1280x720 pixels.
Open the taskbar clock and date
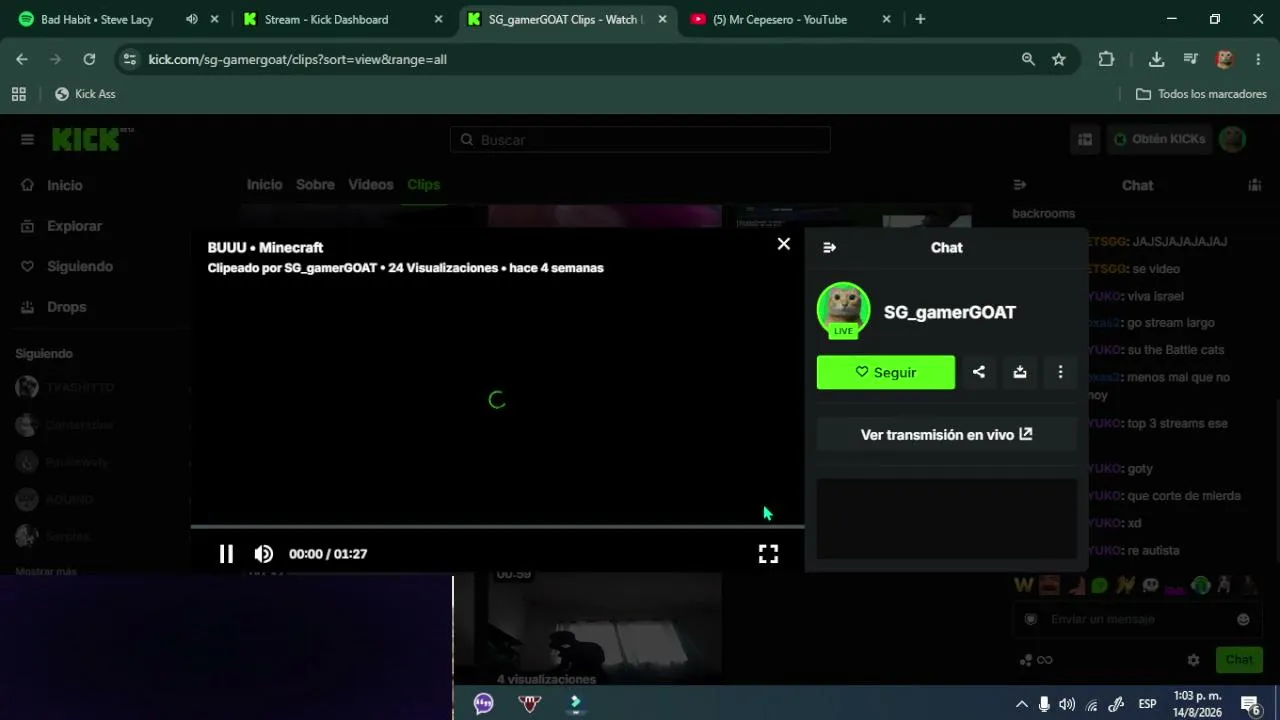click(1198, 704)
